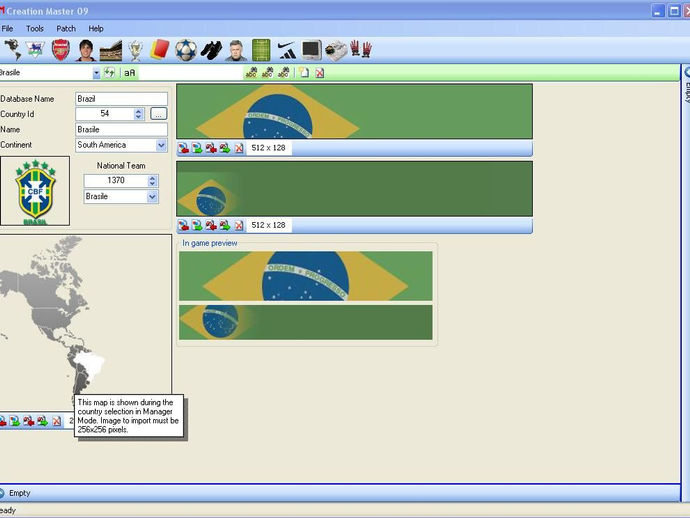Delete the country map image with red X icon
The image size is (690, 518).
57,421
